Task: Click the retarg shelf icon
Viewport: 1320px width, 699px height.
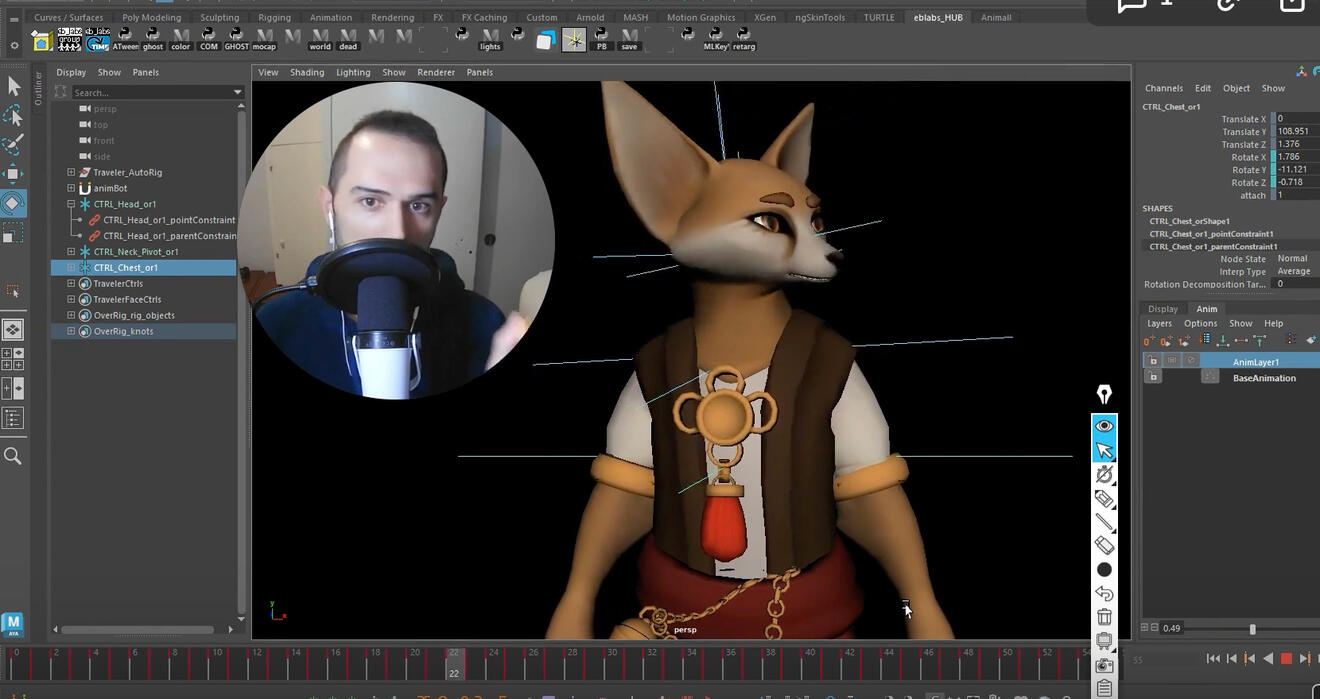Action: tap(744, 39)
